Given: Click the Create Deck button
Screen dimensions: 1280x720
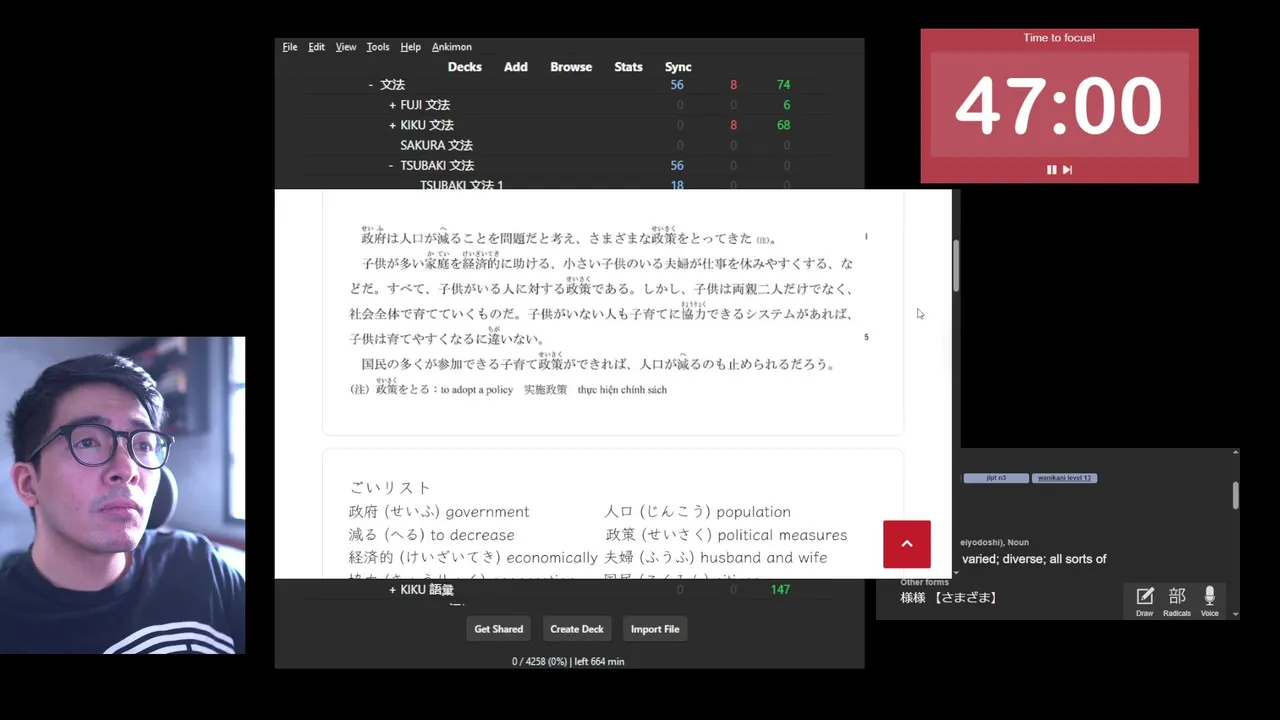Looking at the screenshot, I should (x=577, y=629).
